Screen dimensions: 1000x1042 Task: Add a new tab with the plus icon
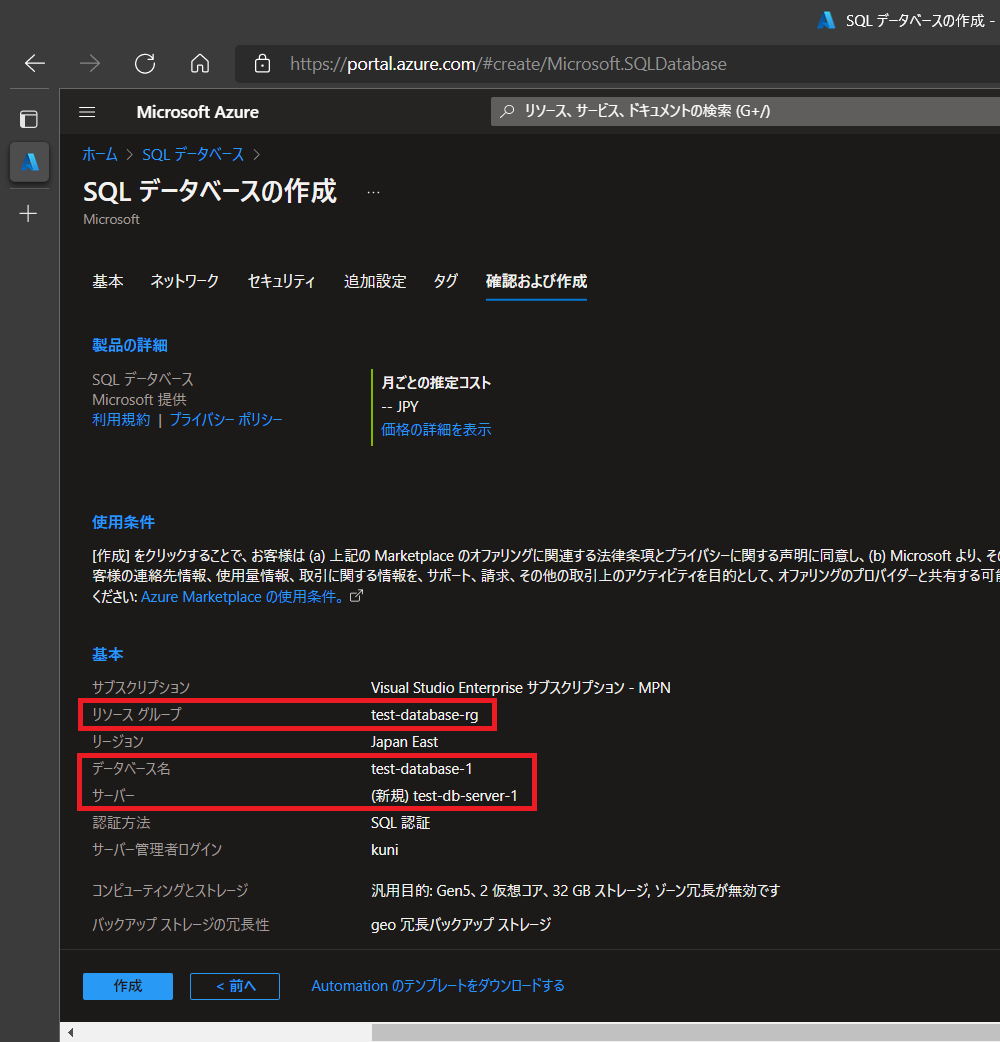(x=29, y=213)
